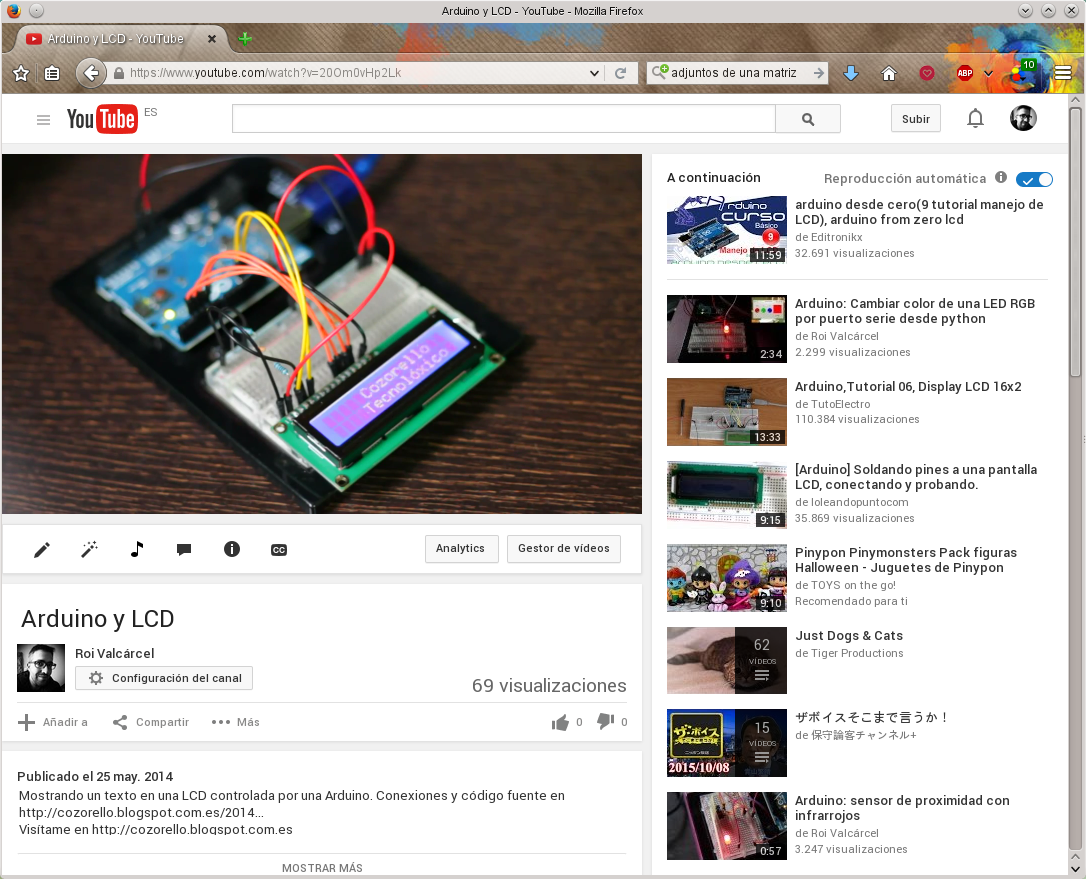Open the sensor de proximidad video title
Viewport: 1086px width, 879px height.
coord(902,808)
